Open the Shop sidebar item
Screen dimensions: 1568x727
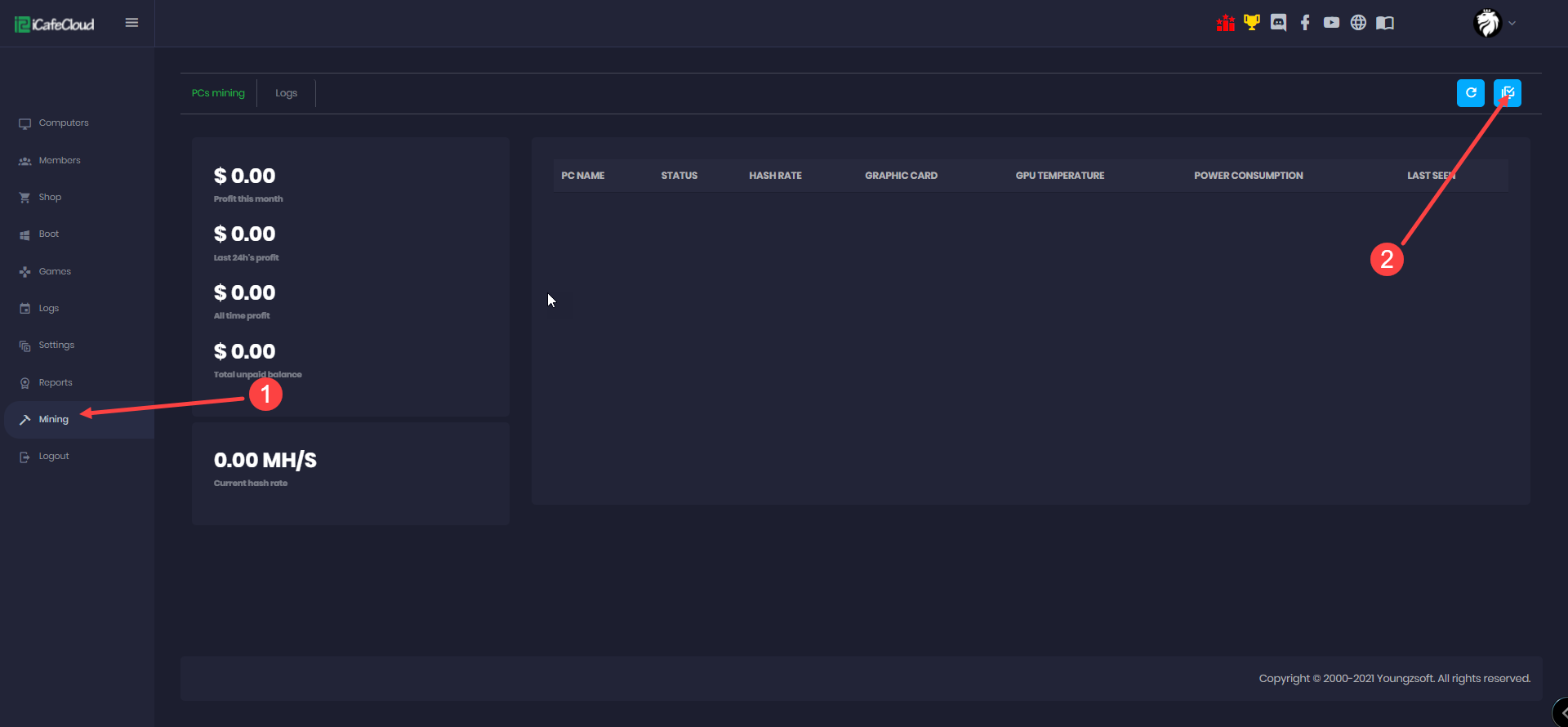[50, 198]
